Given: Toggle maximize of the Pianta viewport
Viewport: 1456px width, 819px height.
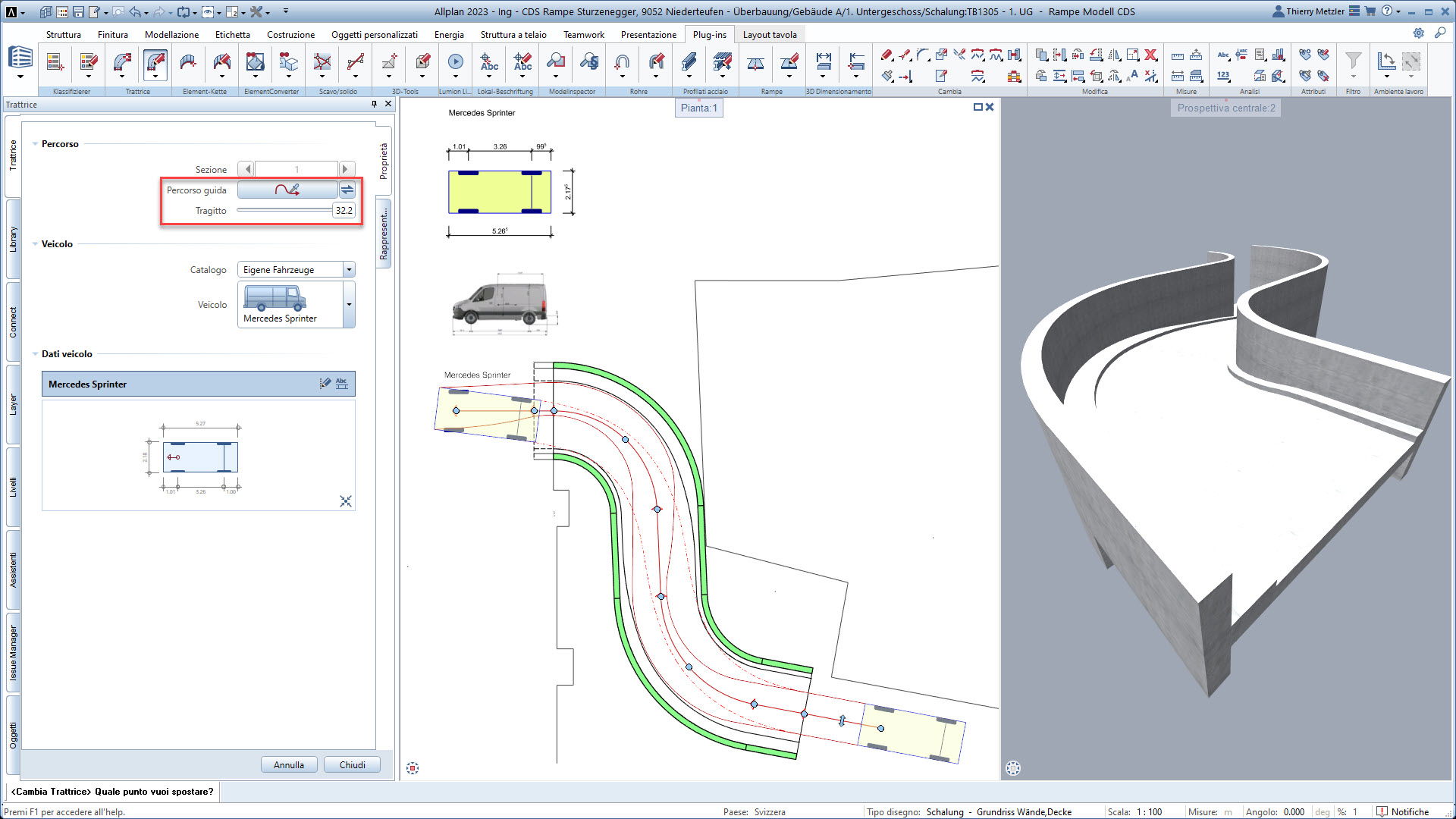Looking at the screenshot, I should (x=978, y=107).
